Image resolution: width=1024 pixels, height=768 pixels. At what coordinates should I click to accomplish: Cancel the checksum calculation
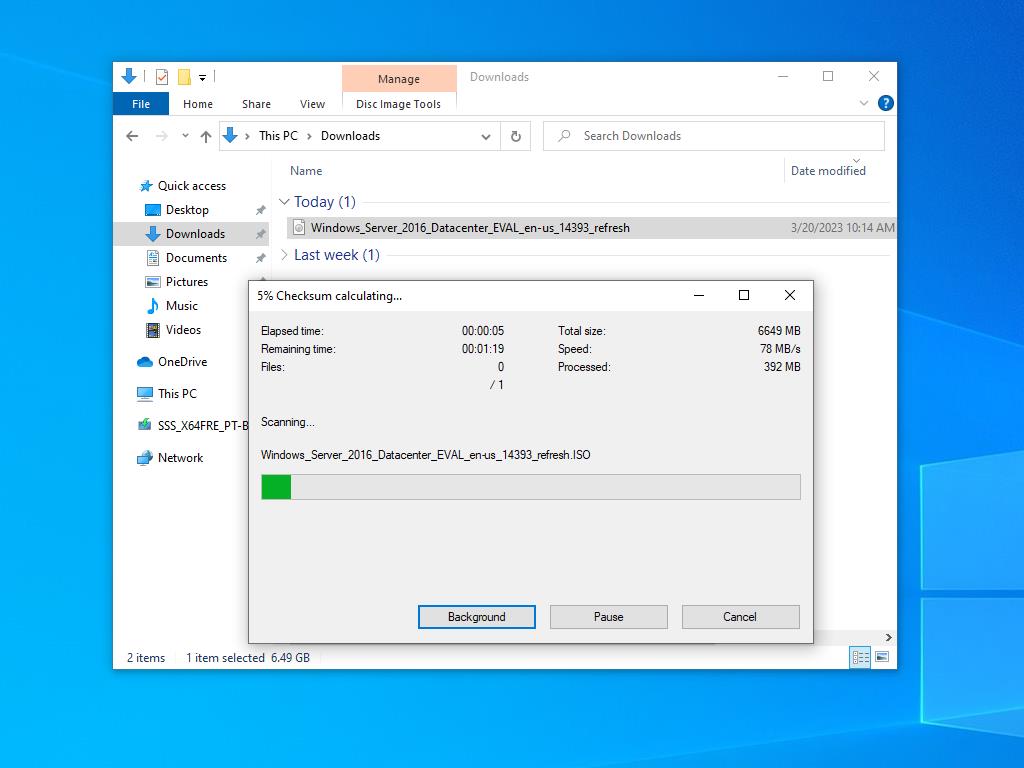(740, 617)
